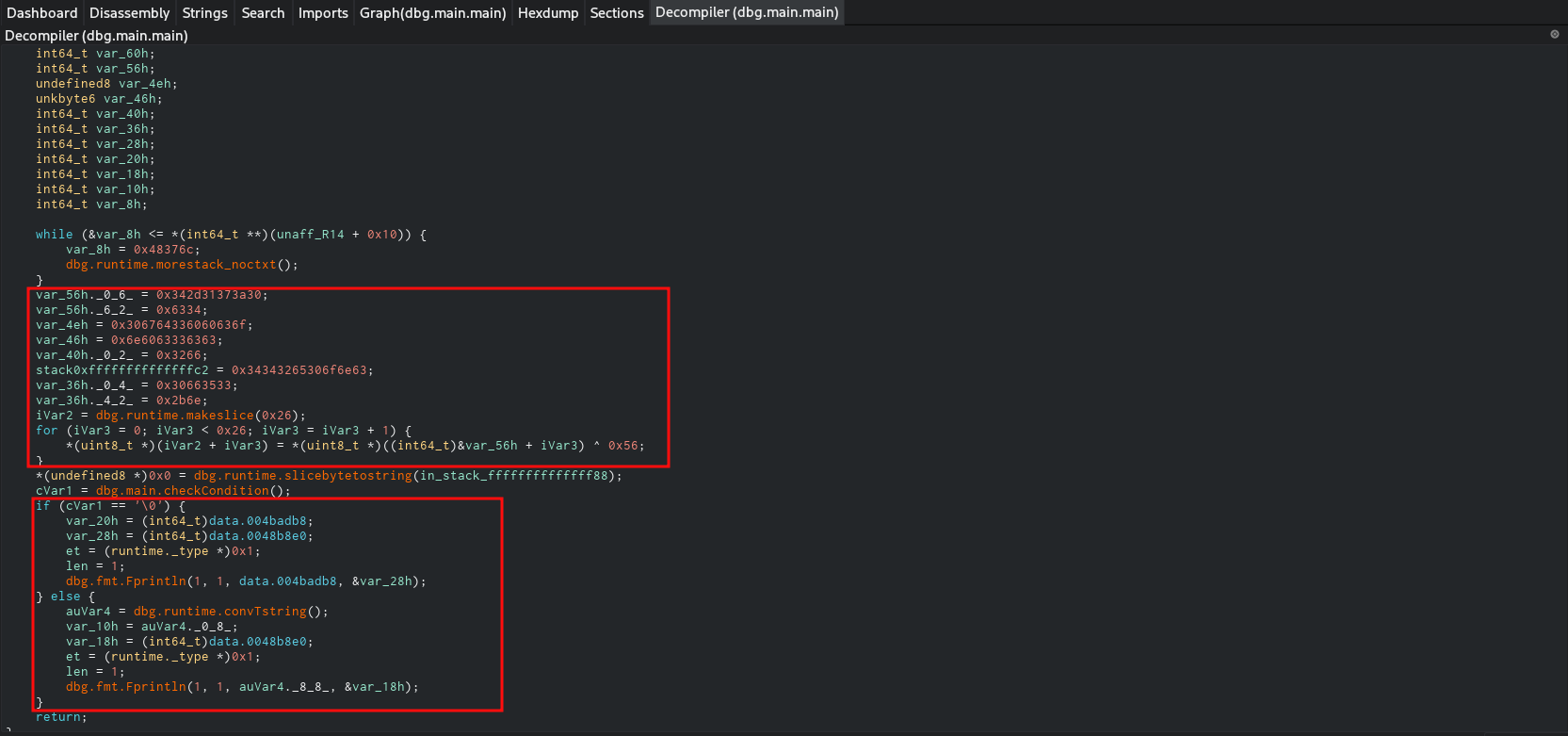Image resolution: width=1568 pixels, height=736 pixels.
Task: Select the Strings tab
Action: [x=204, y=13]
